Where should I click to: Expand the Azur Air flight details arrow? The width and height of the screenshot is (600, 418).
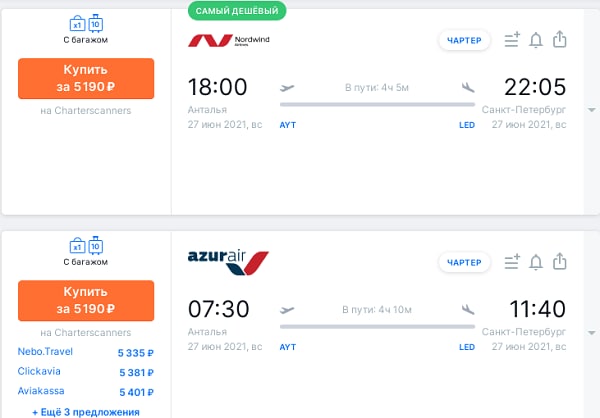(592, 333)
